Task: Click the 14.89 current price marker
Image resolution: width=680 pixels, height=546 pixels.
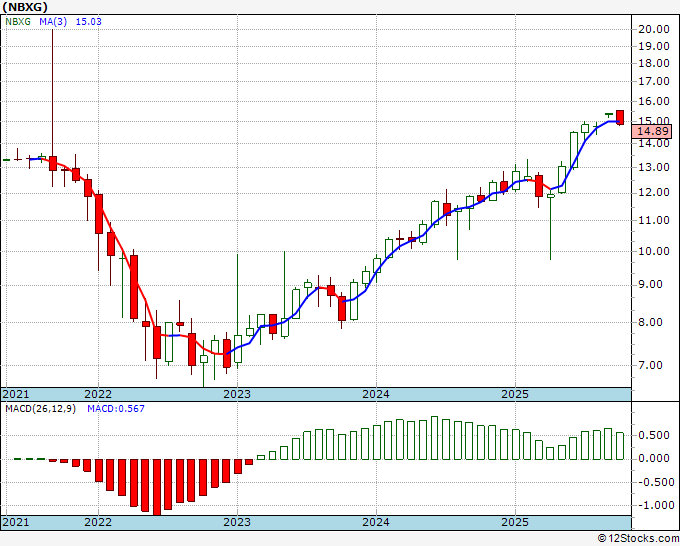Action: 652,131
